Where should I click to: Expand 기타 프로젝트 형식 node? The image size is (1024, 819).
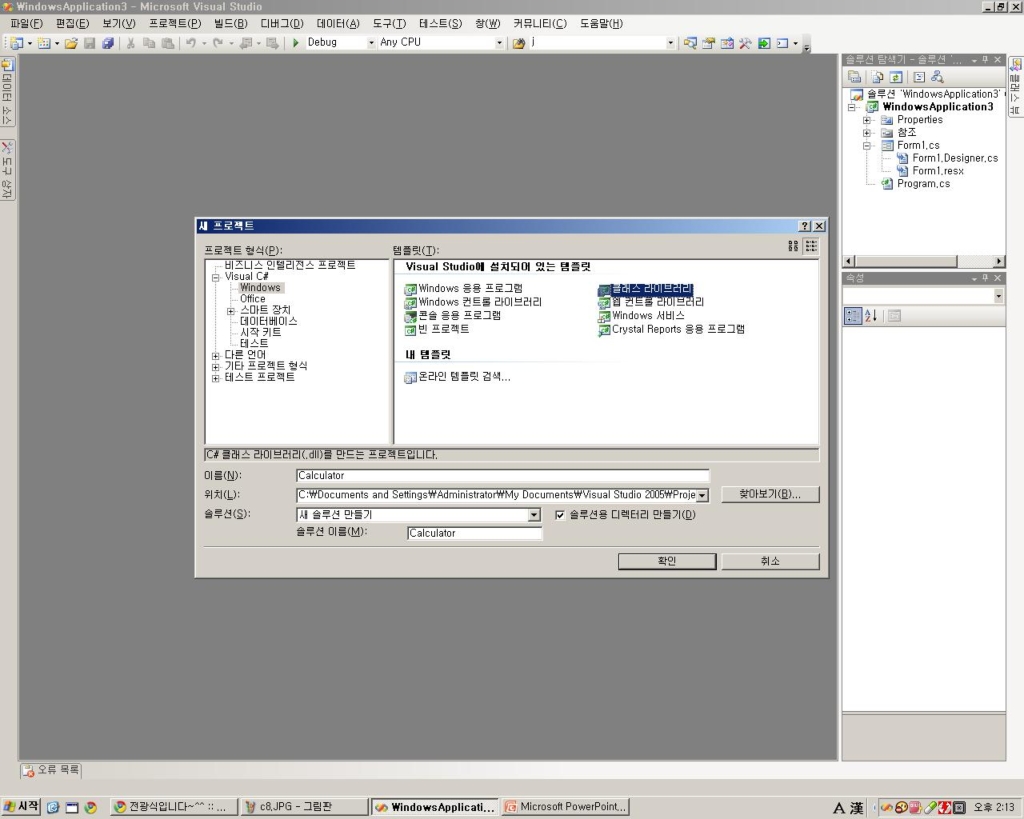coord(216,367)
